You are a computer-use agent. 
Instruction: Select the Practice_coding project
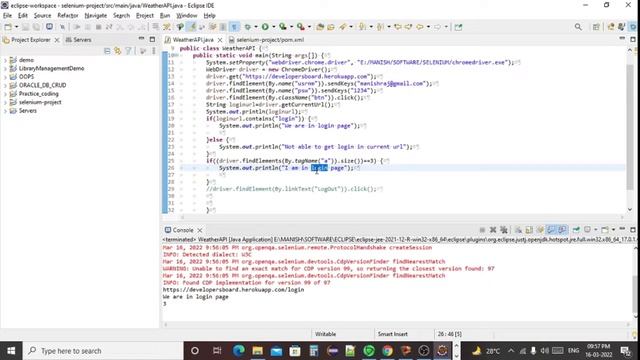pyautogui.click(x=38, y=94)
